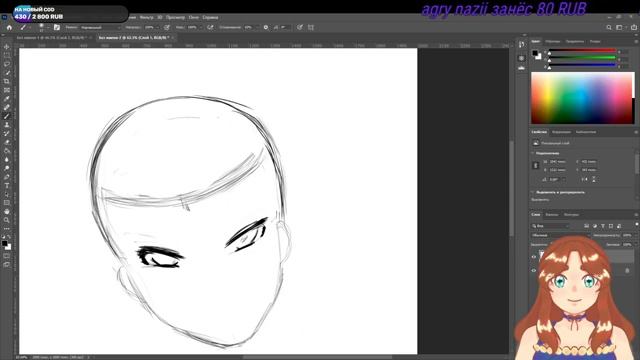Collapse the Transform section in Properties
Viewport: 640px width, 360px height.
533,153
